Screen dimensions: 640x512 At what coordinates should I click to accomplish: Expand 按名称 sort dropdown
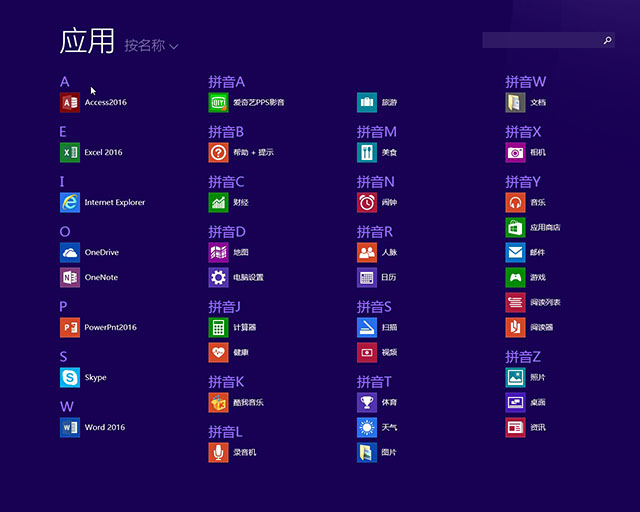[151, 46]
